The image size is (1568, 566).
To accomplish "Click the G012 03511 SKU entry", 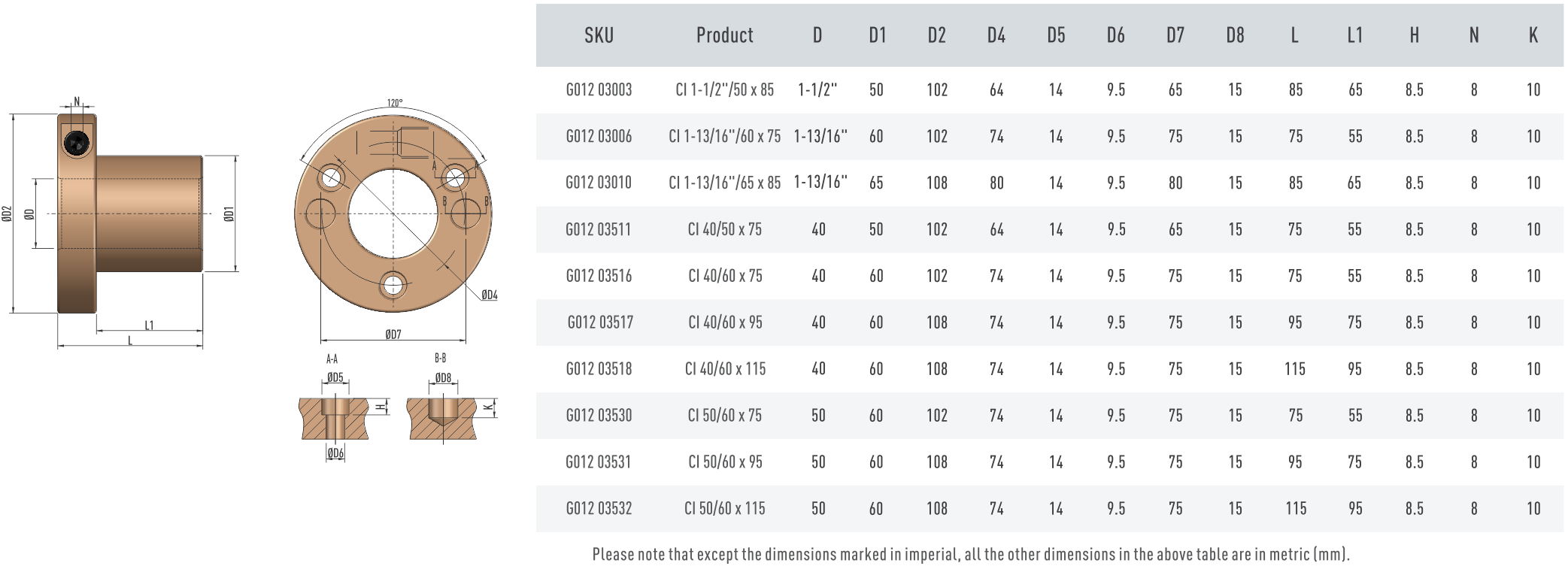I will (599, 229).
